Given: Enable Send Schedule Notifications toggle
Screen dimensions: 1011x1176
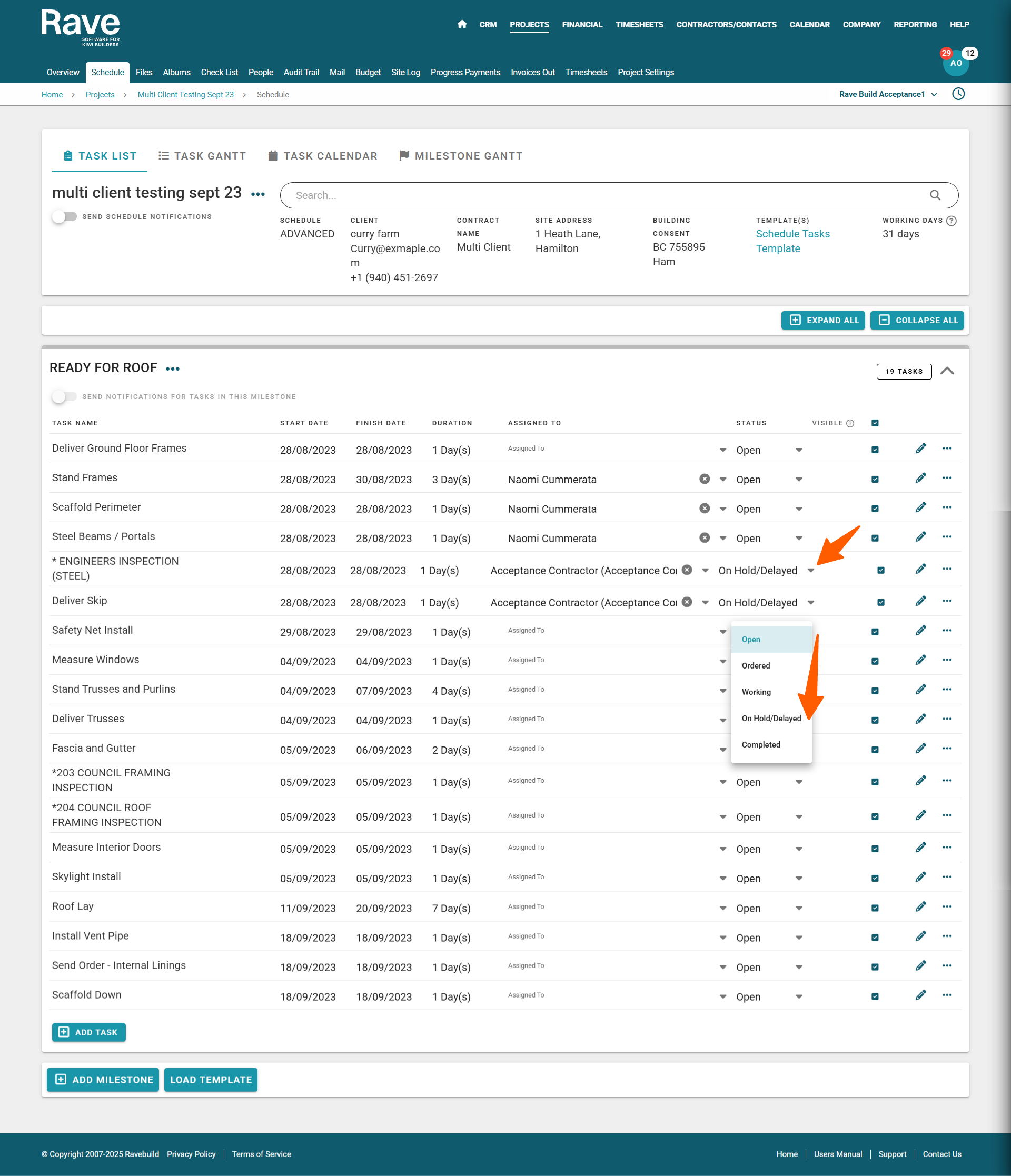Looking at the screenshot, I should pyautogui.click(x=64, y=217).
